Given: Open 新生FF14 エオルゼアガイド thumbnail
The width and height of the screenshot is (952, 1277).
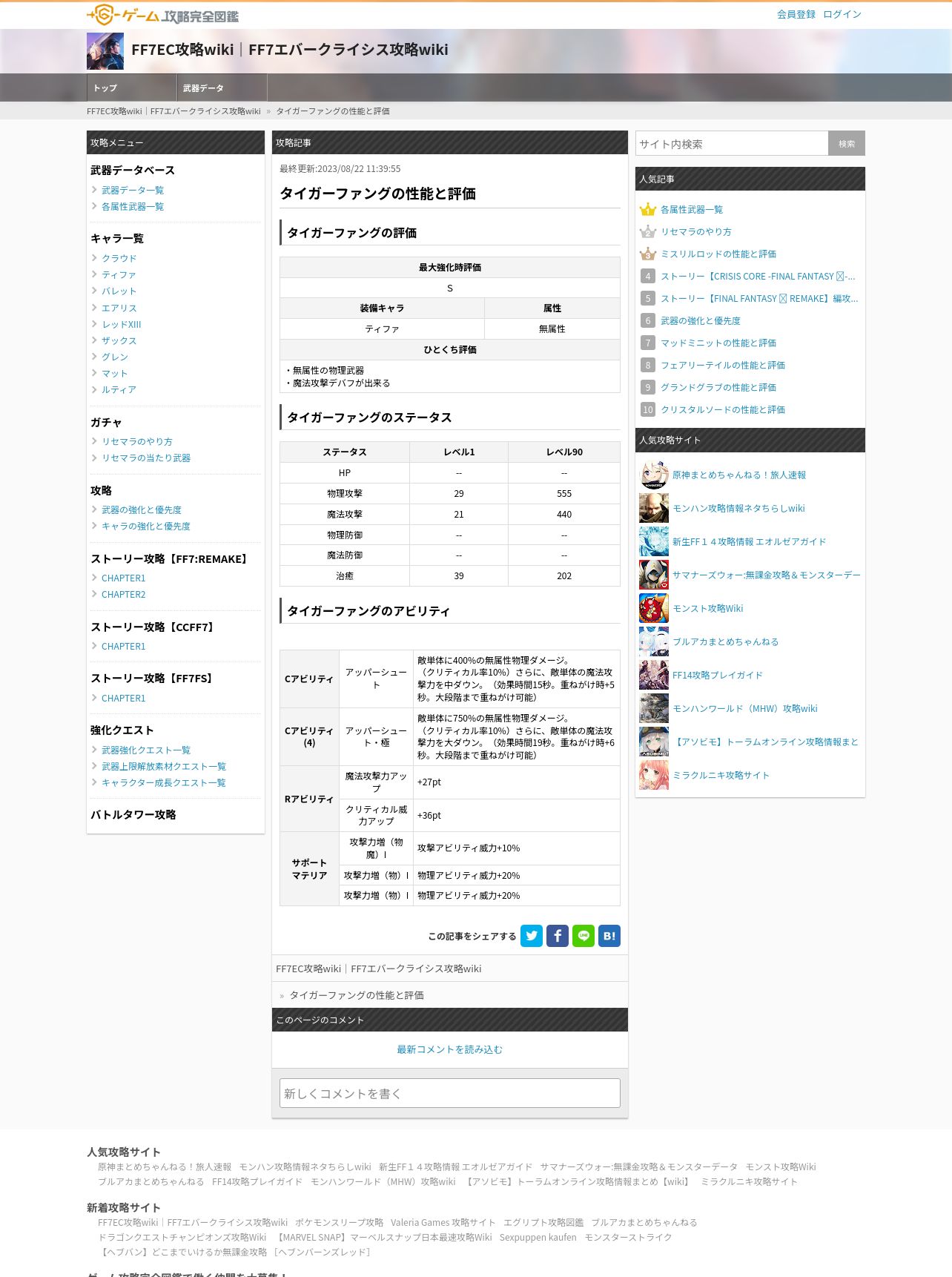Looking at the screenshot, I should tap(654, 541).
